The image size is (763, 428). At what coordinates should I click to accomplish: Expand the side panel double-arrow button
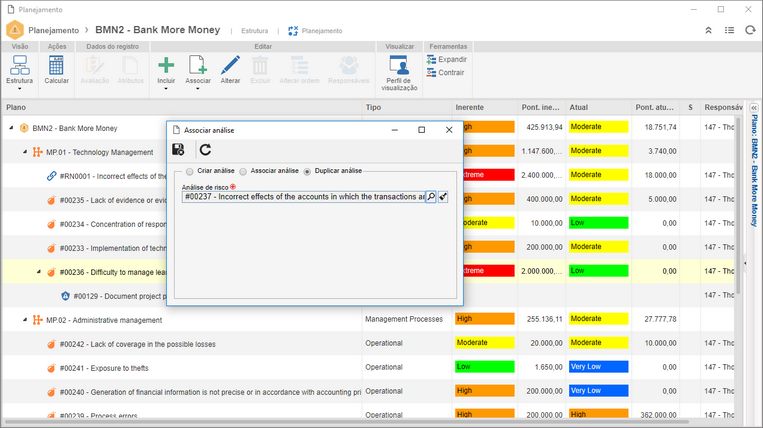coord(754,107)
